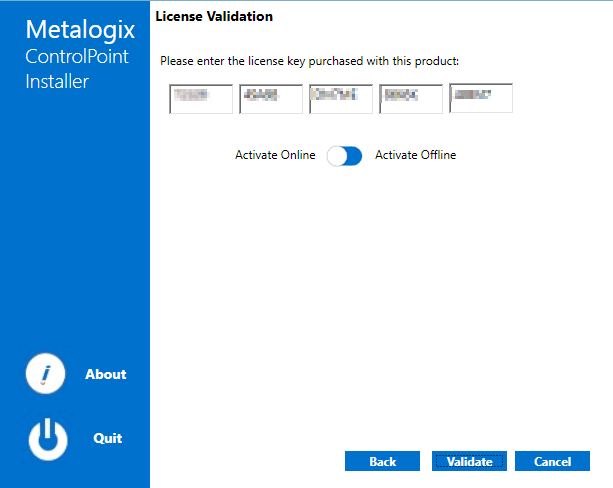613x488 pixels.
Task: Click the Activate Online label
Action: [275, 155]
